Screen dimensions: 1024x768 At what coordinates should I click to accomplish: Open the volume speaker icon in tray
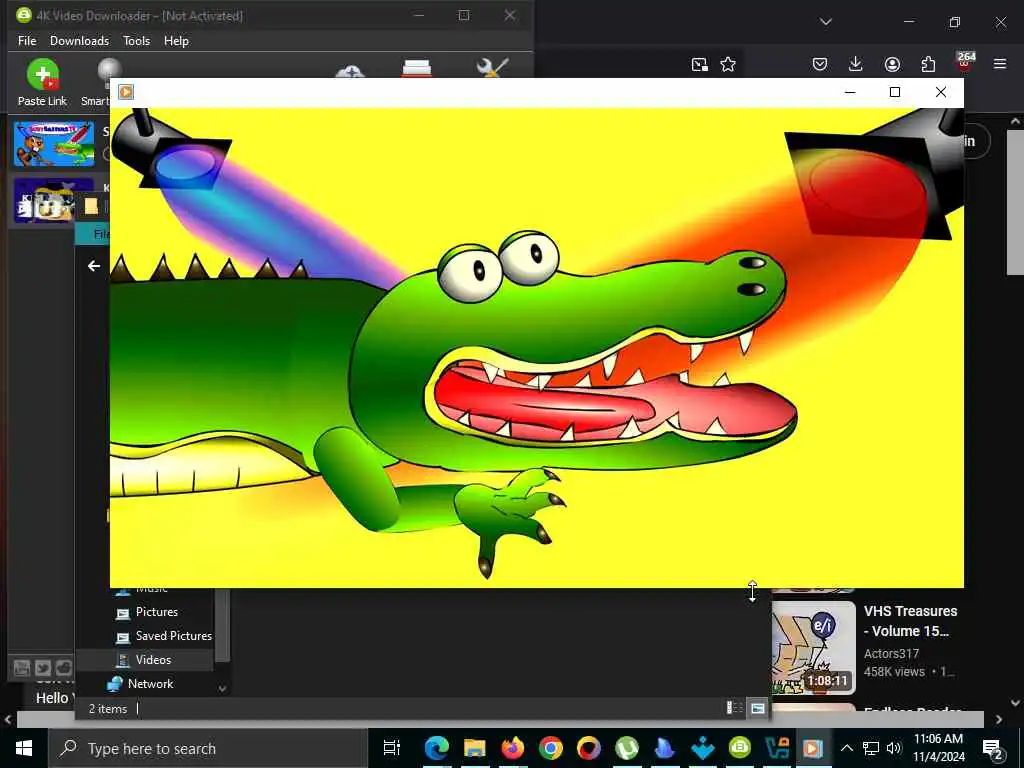894,748
